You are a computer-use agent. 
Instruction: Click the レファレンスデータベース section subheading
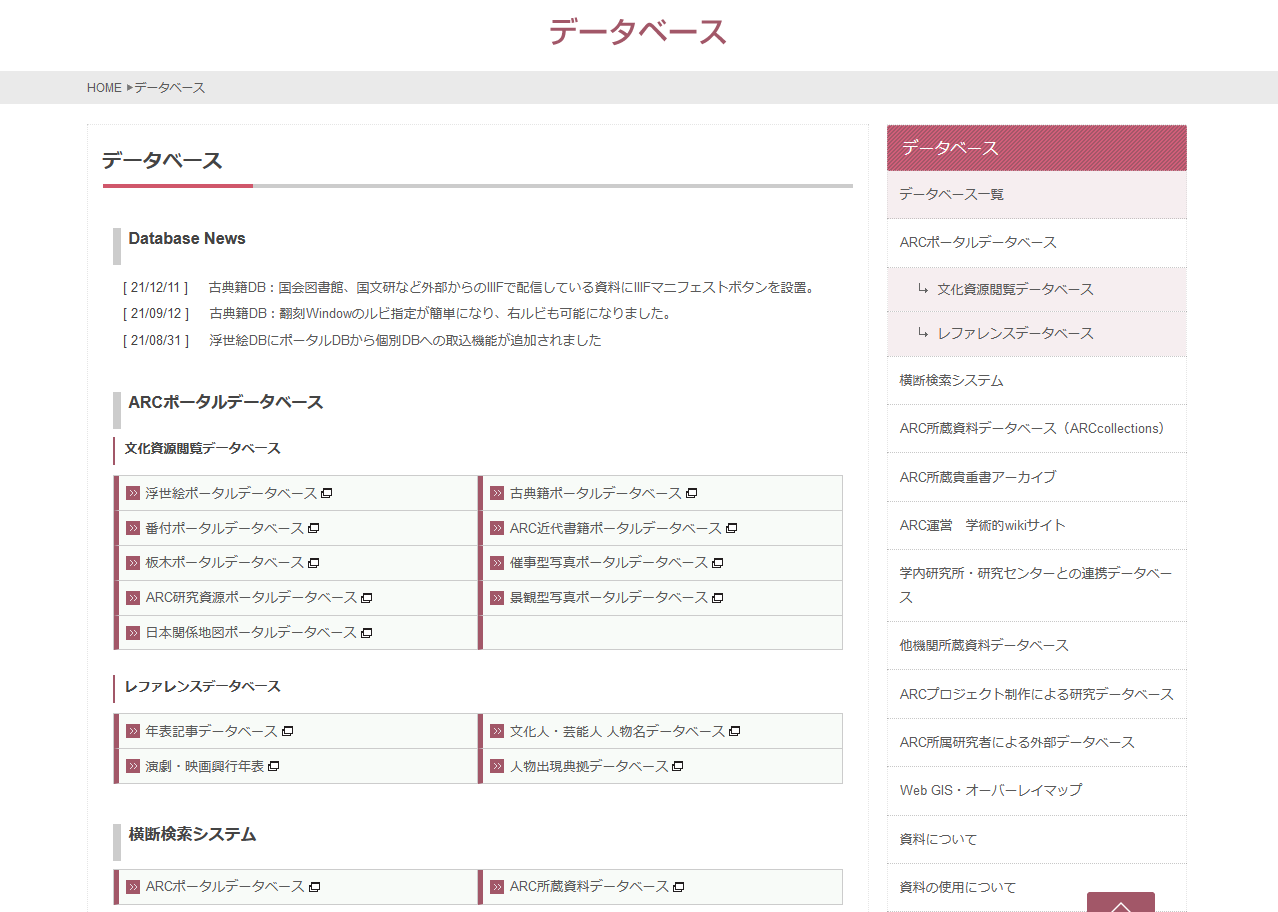(202, 686)
